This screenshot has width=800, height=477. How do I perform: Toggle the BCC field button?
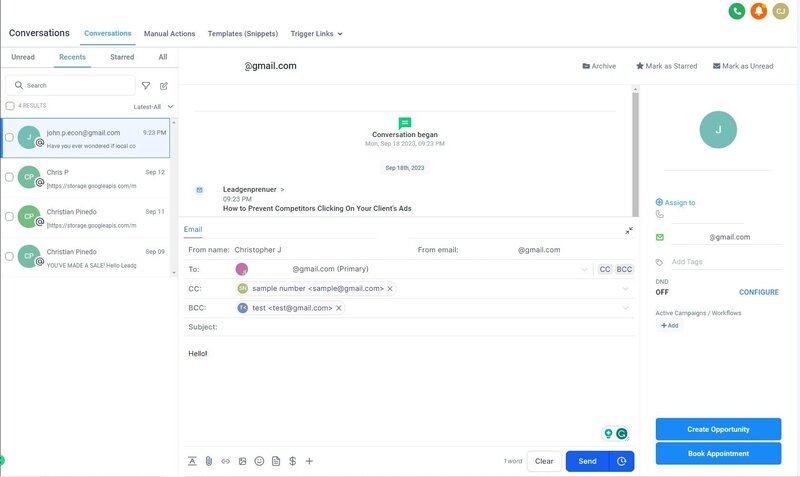point(624,269)
